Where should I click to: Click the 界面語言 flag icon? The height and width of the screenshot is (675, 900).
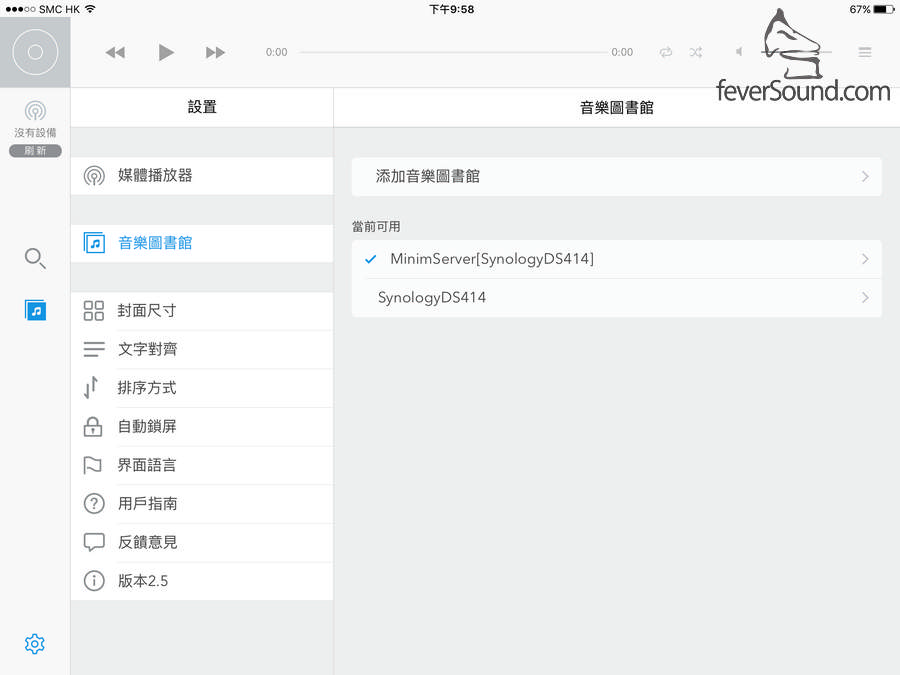pos(92,465)
